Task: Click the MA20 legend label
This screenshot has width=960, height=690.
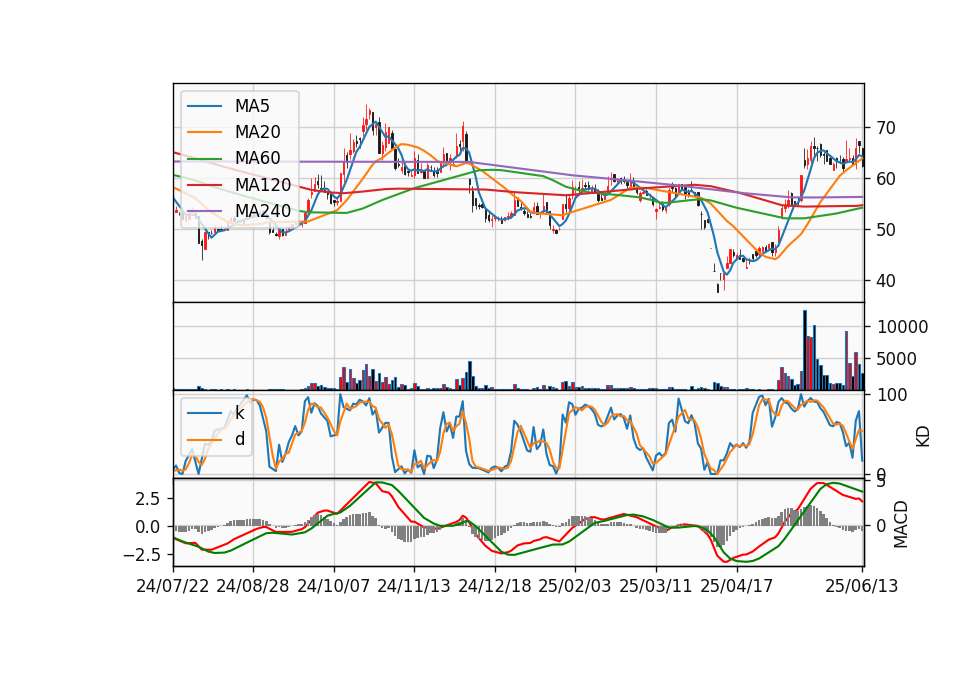Action: pyautogui.click(x=258, y=132)
